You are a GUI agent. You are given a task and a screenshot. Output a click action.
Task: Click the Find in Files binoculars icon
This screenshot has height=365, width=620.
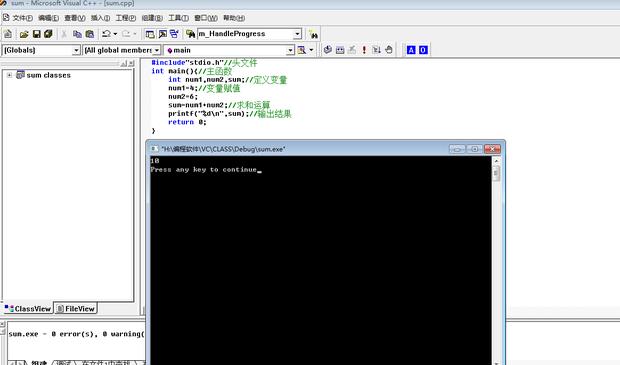coord(190,34)
